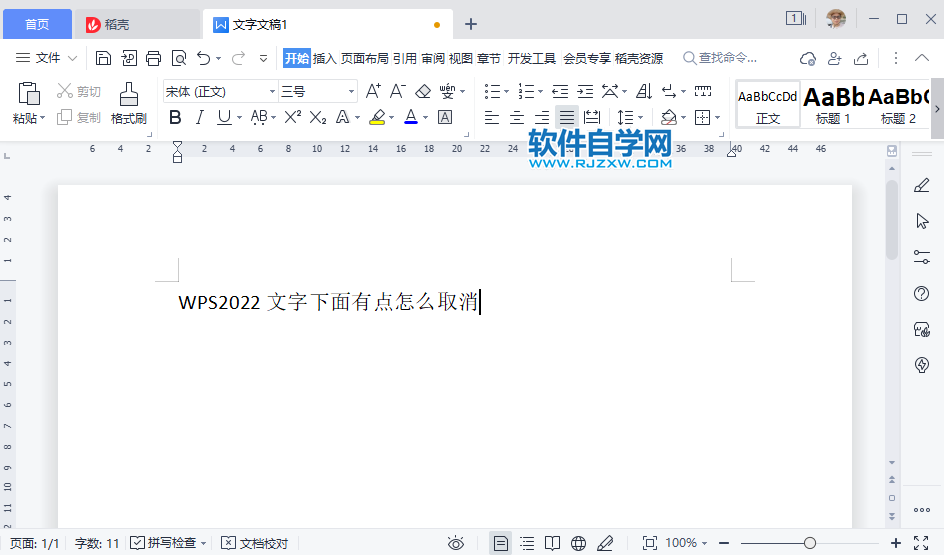
Task: Open a new tab with plus button
Action: click(471, 24)
